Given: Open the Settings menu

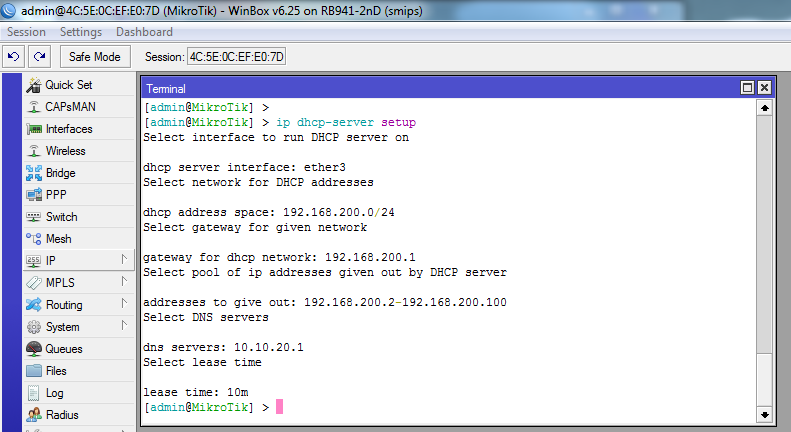Looking at the screenshot, I should tap(81, 32).
